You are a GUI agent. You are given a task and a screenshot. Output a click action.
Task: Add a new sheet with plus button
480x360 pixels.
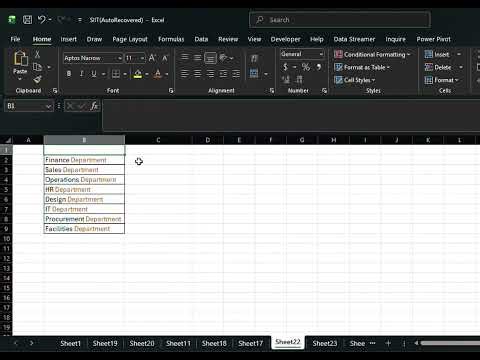388,343
